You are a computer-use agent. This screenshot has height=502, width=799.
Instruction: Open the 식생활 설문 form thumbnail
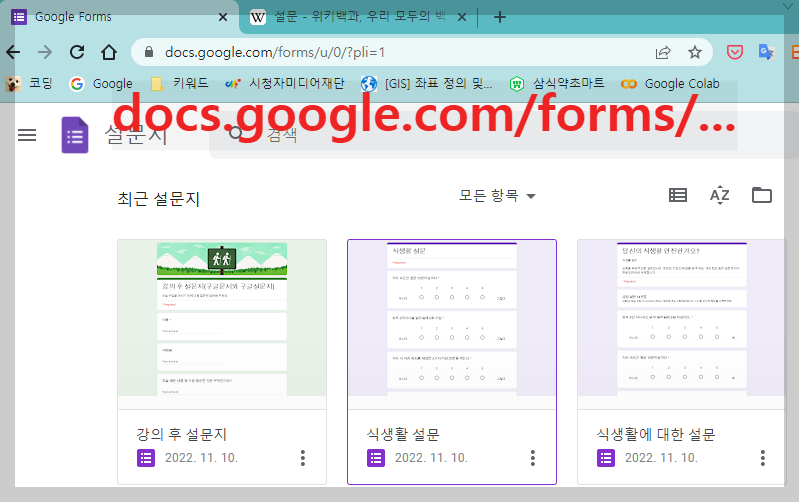coord(452,318)
